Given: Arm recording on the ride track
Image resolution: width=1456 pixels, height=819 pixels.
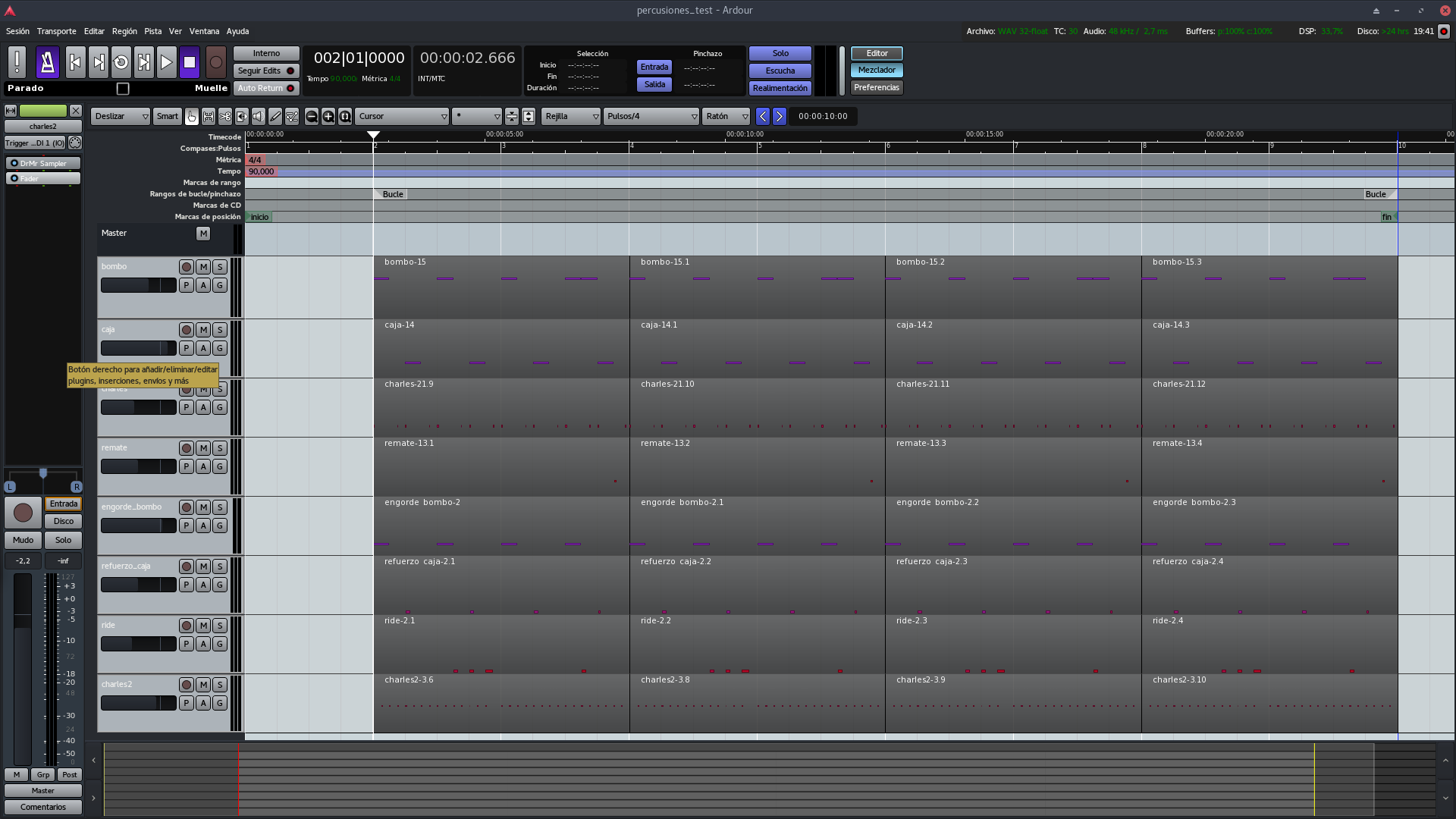Looking at the screenshot, I should 187,626.
